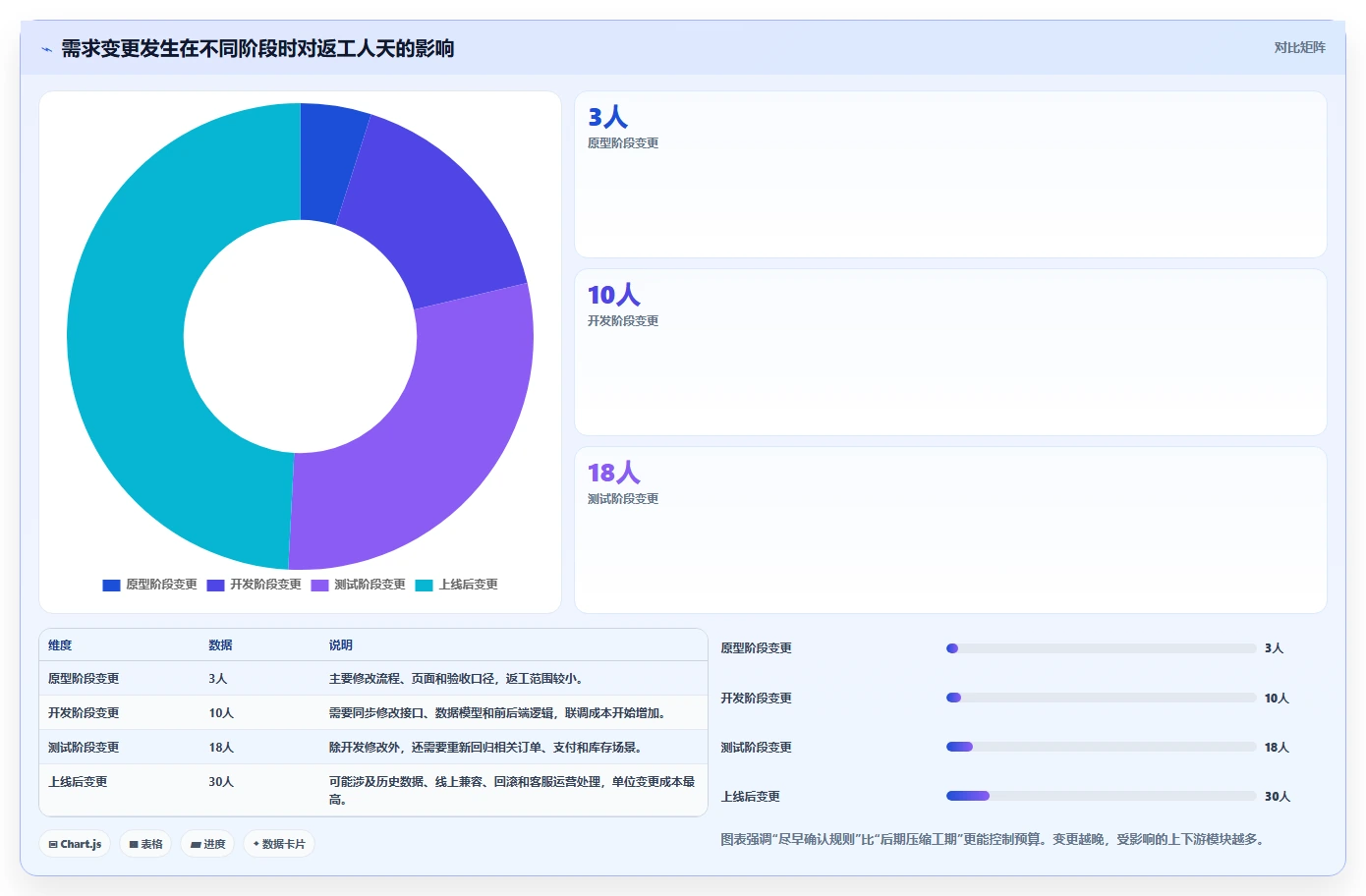Viewport: 1366px width, 896px height.
Task: Click the 30人 value beside the progress bar
Action: click(1277, 797)
